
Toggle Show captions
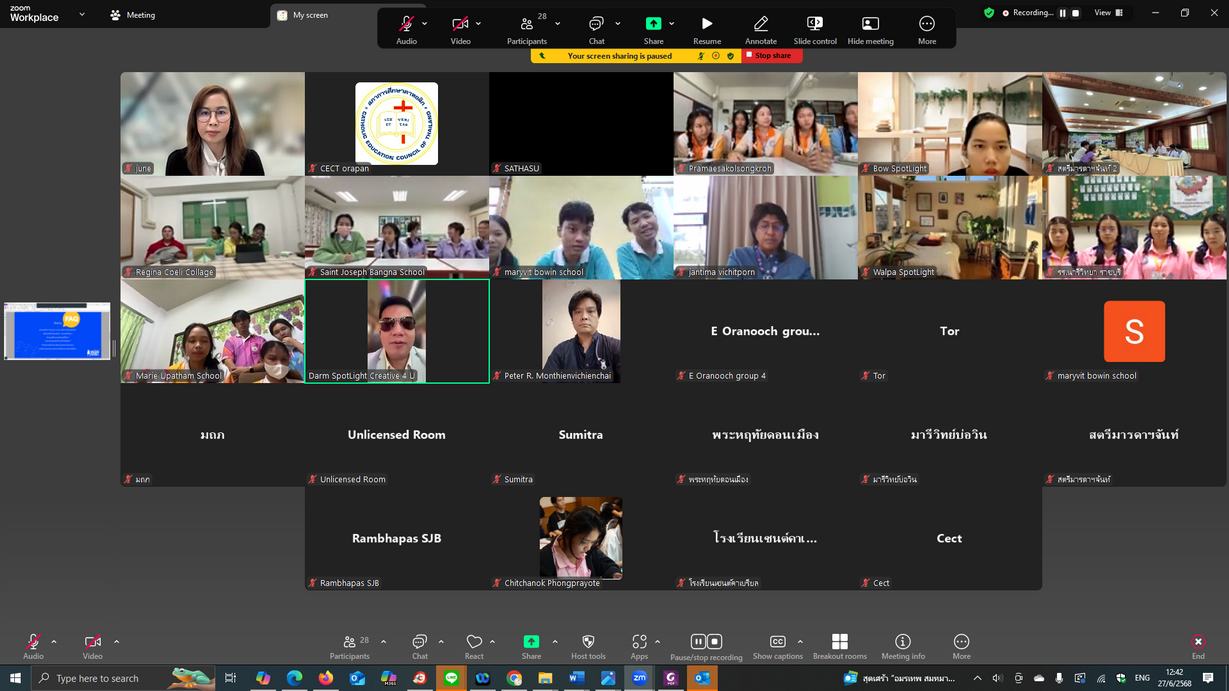coord(777,646)
